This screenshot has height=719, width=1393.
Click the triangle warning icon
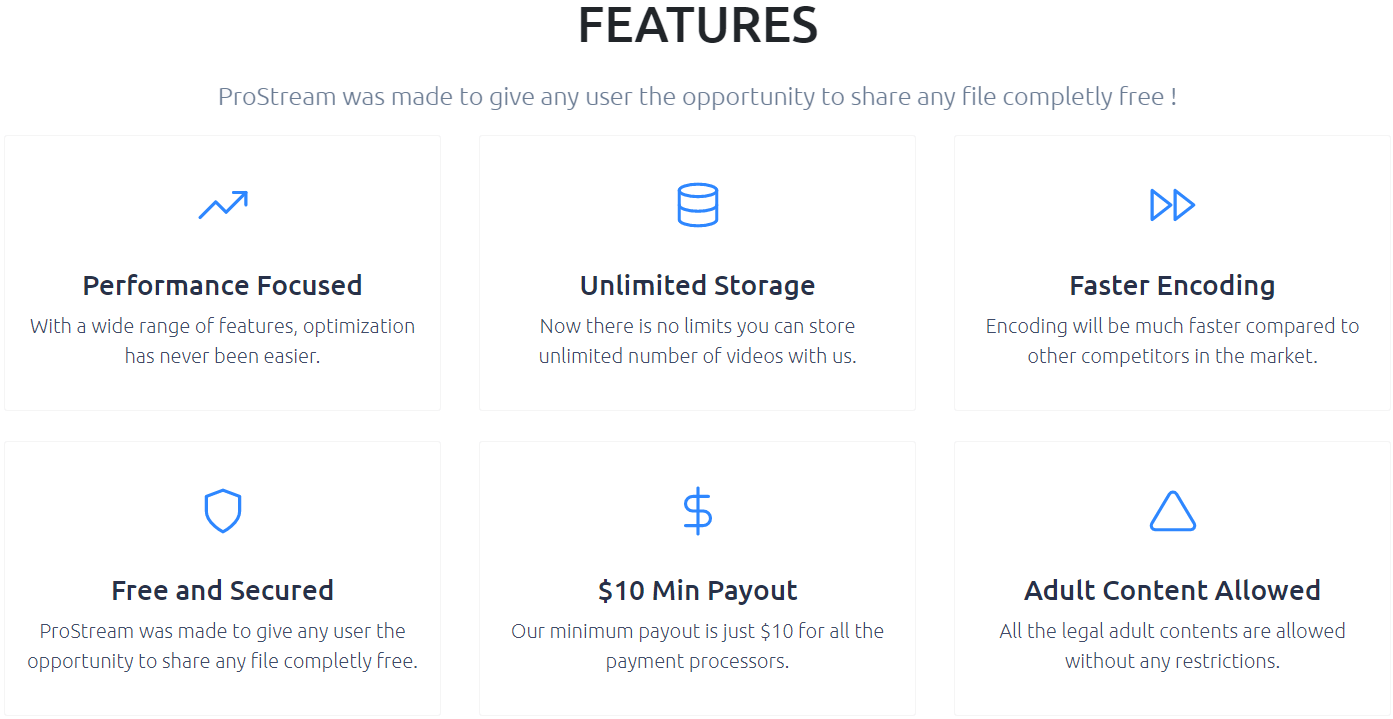point(1172,511)
